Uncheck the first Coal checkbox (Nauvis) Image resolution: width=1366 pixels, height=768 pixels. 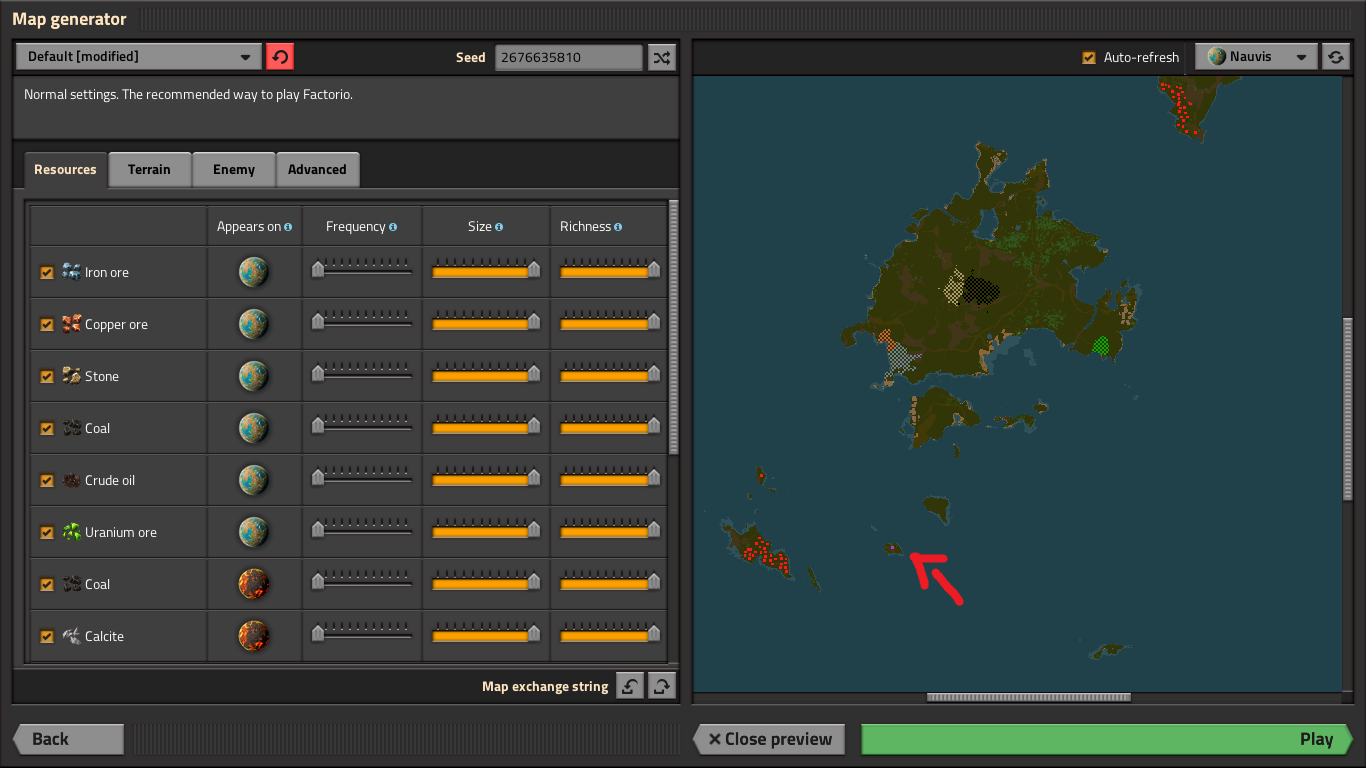(x=46, y=428)
